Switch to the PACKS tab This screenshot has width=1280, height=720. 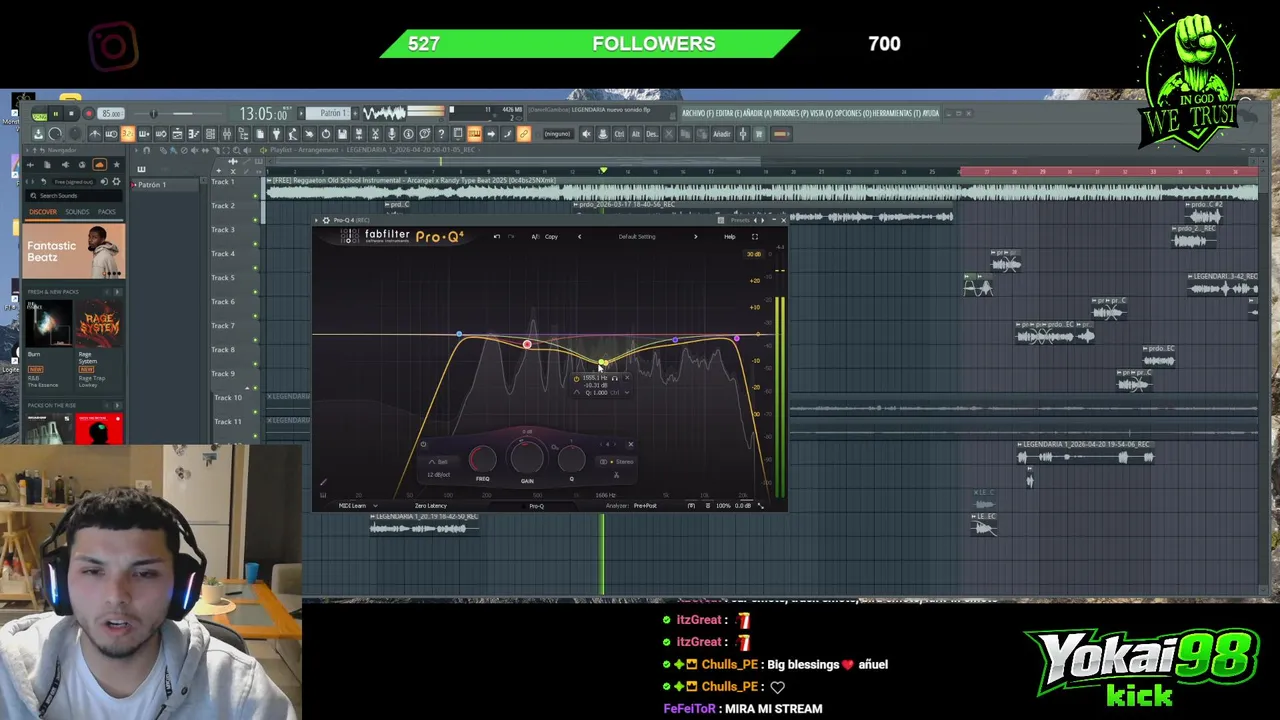pos(107,212)
